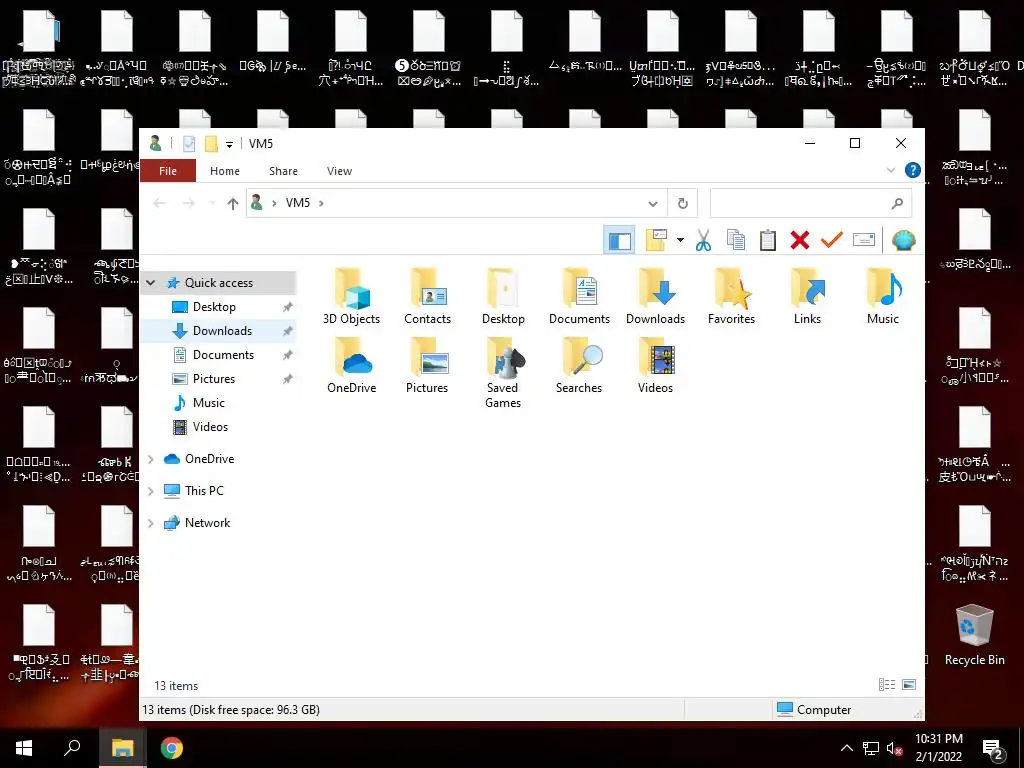Open address bar history dropdown

click(x=652, y=204)
